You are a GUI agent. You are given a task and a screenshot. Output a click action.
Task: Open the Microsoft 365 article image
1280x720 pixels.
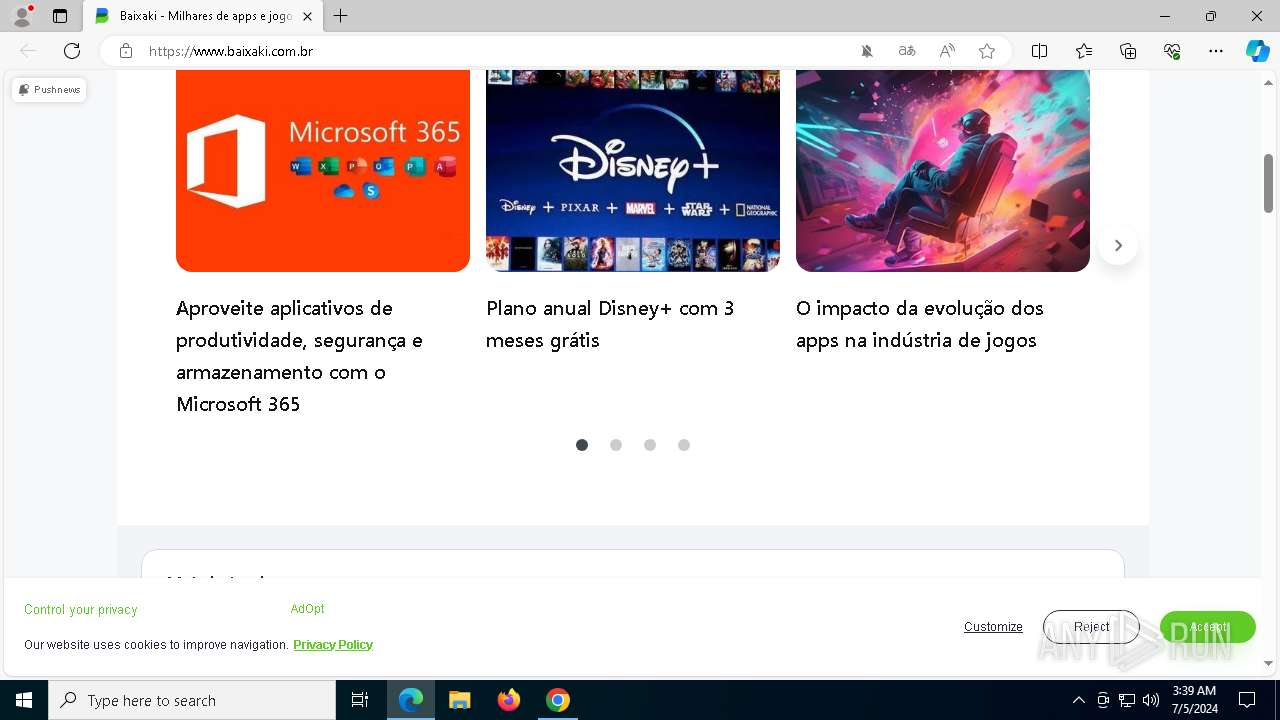point(323,170)
